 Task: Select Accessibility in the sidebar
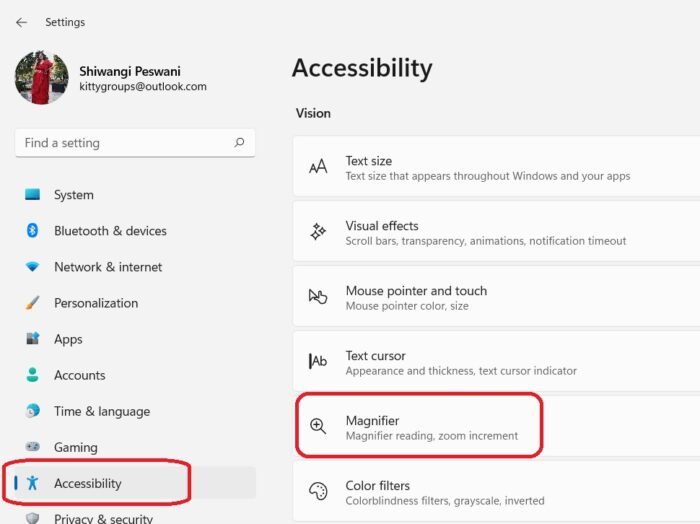[x=87, y=483]
